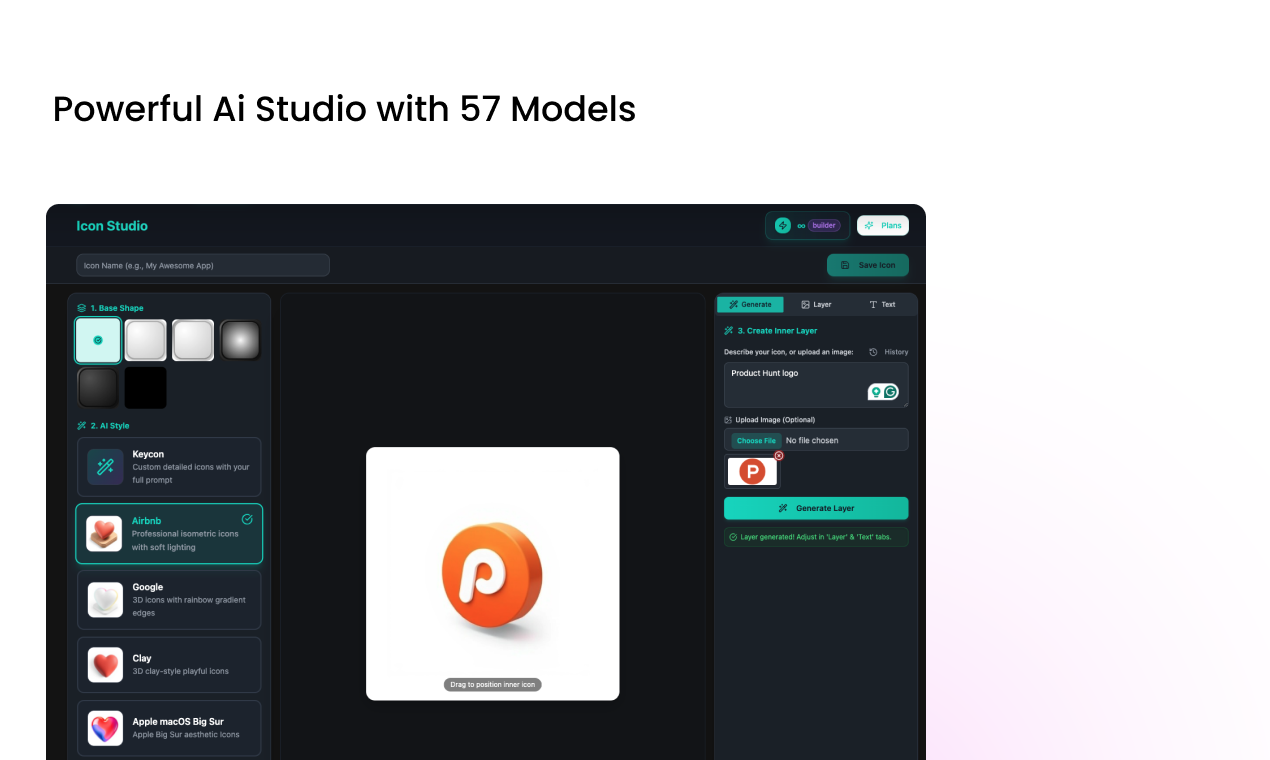Switch to the Layer tab
Image resolution: width=1270 pixels, height=760 pixels.
pyautogui.click(x=816, y=304)
